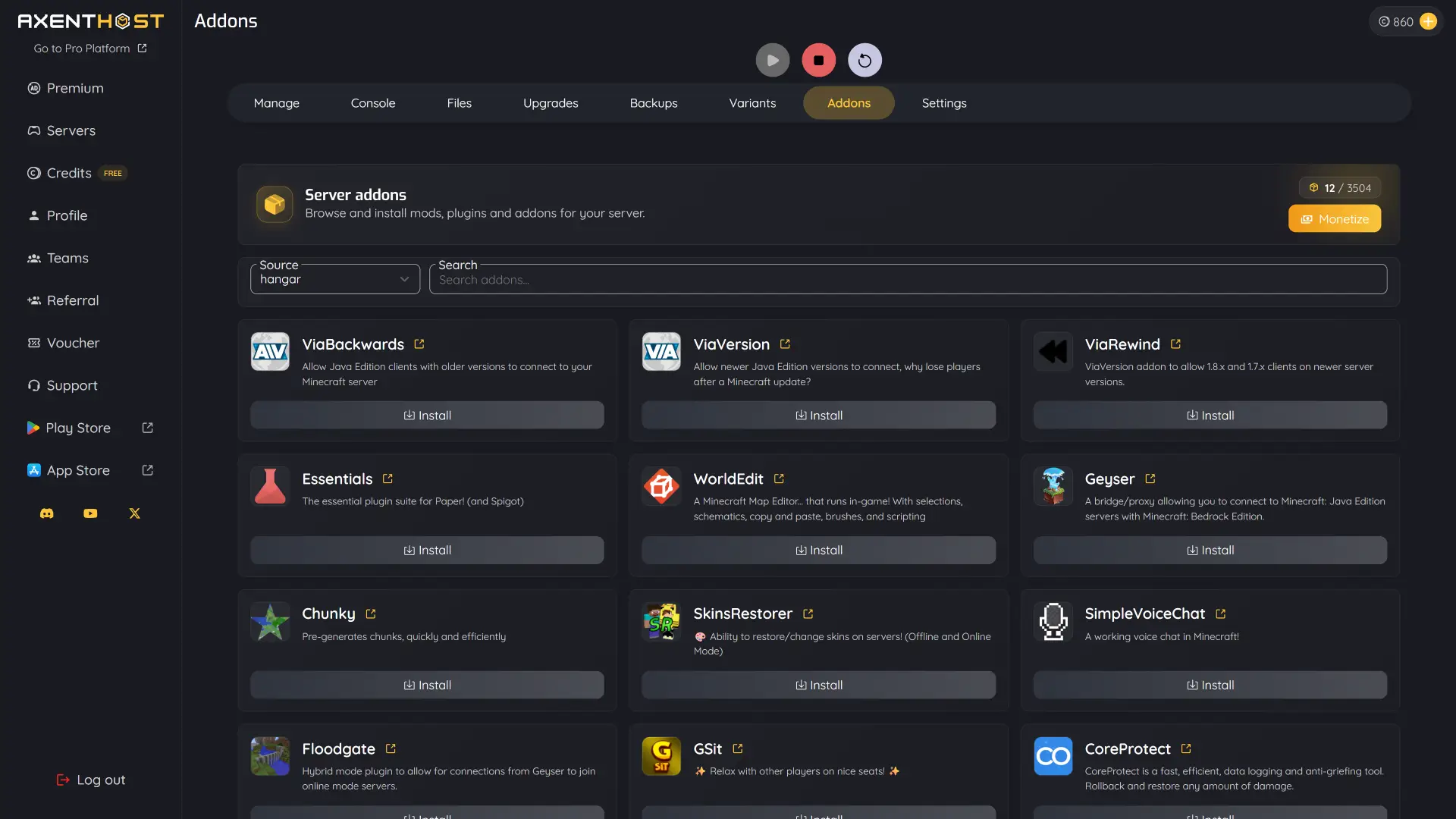The width and height of the screenshot is (1456, 819).
Task: Open the Settings tab
Action: pyautogui.click(x=944, y=103)
